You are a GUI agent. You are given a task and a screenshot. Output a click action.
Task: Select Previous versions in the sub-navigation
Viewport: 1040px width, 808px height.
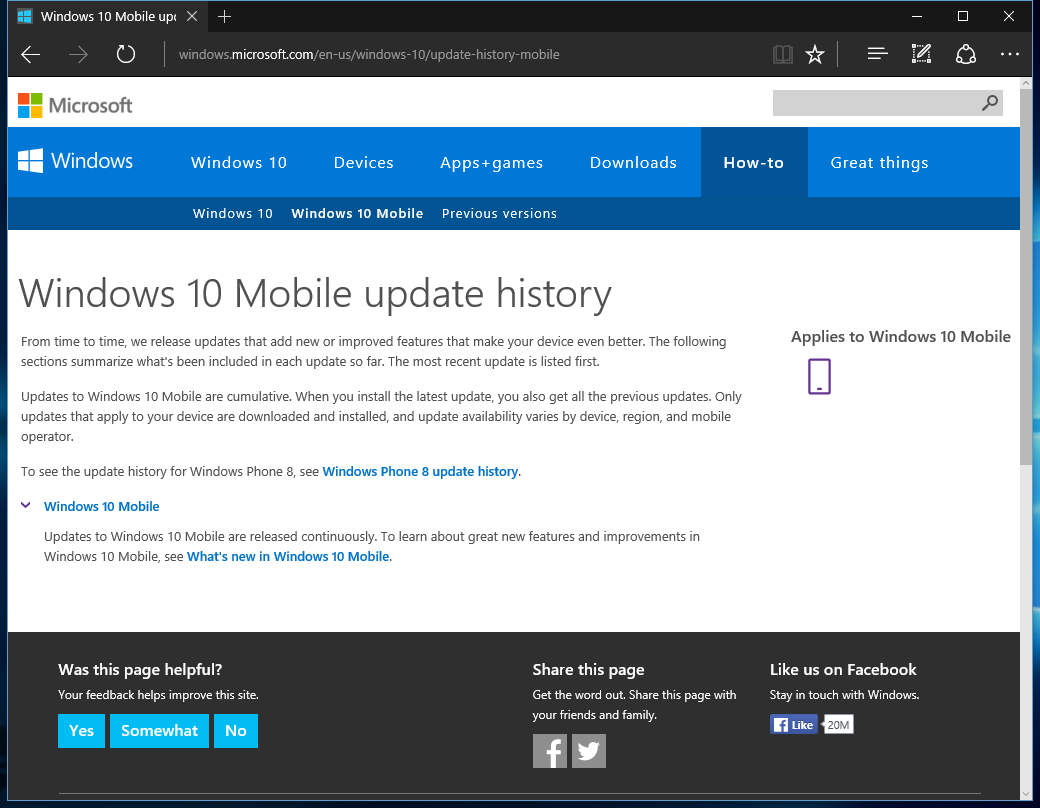[499, 213]
